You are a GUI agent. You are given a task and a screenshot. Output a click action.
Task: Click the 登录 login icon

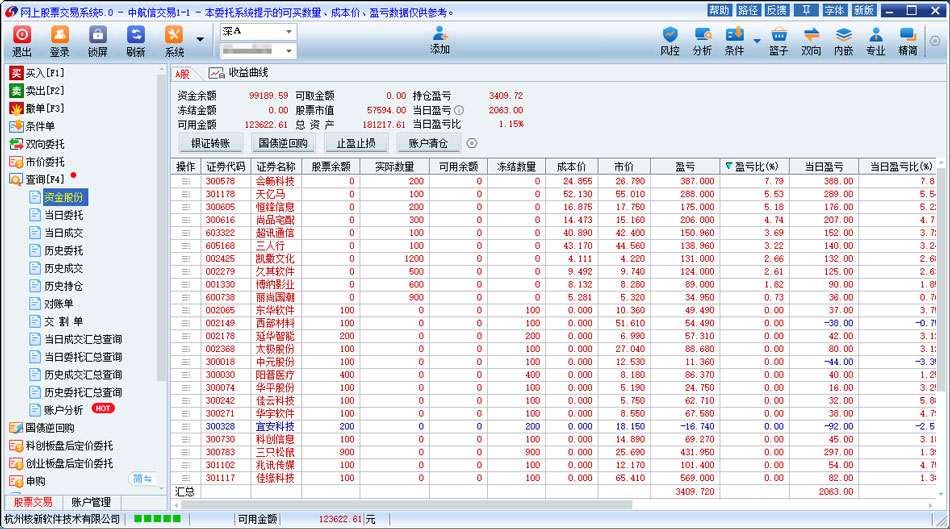(x=59, y=42)
